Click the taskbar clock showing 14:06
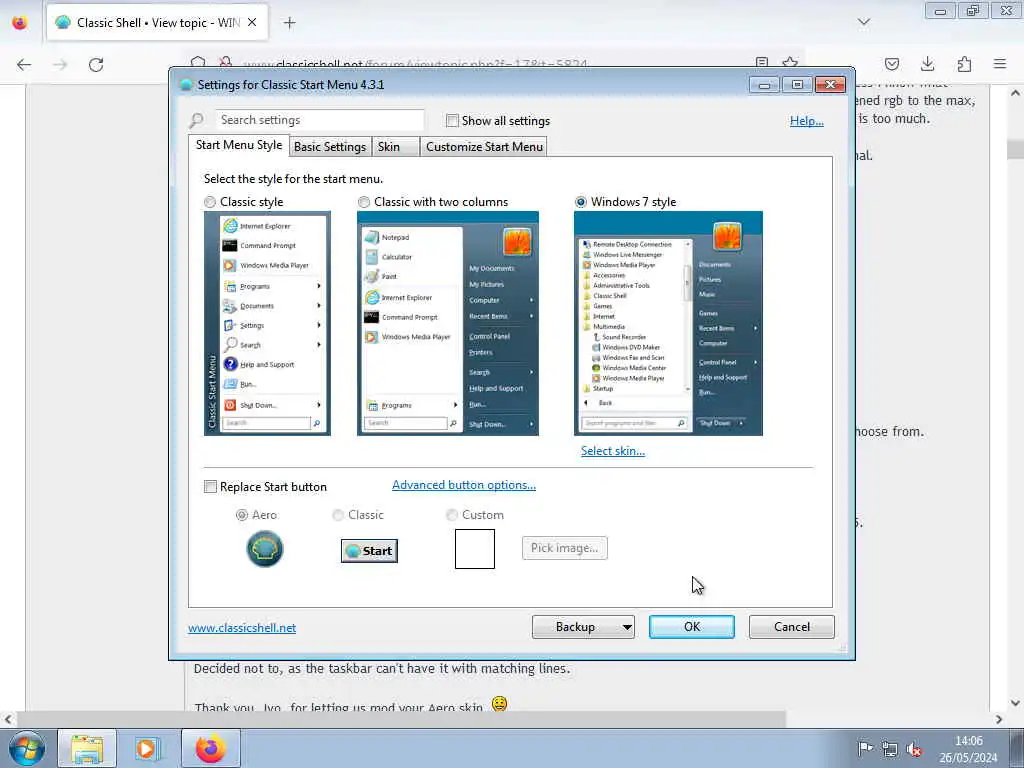Viewport: 1024px width, 768px height. (x=968, y=749)
